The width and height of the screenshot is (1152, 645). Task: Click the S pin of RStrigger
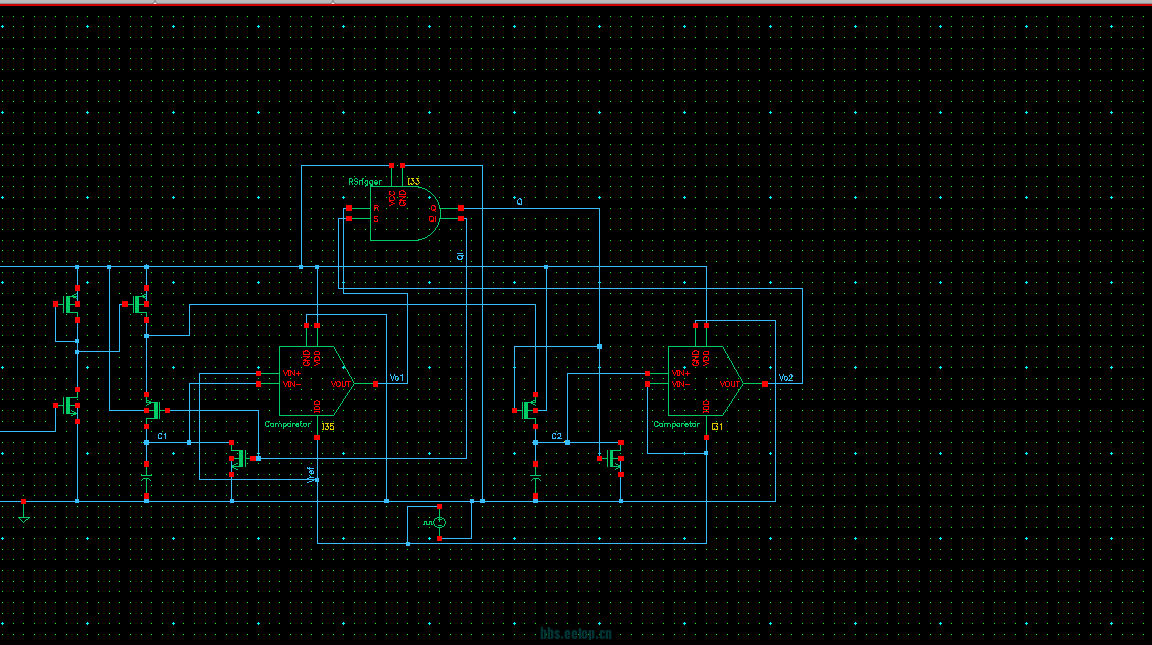tap(350, 219)
